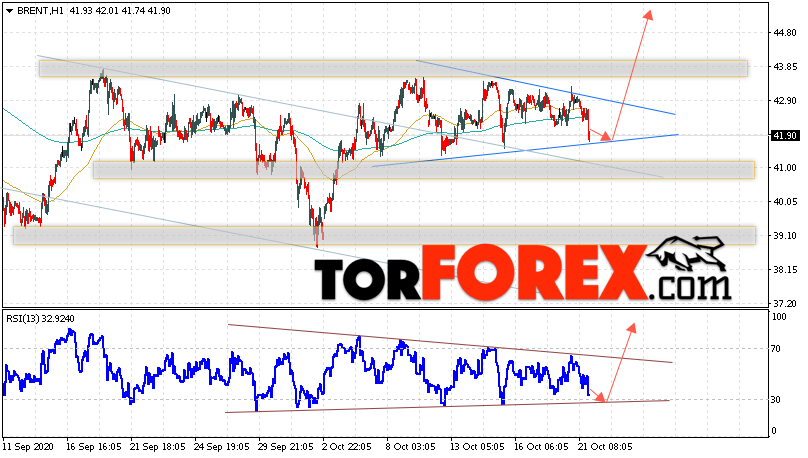Click the 29 Sep 21:05 time label
This screenshot has width=808, height=458.
click(x=286, y=447)
